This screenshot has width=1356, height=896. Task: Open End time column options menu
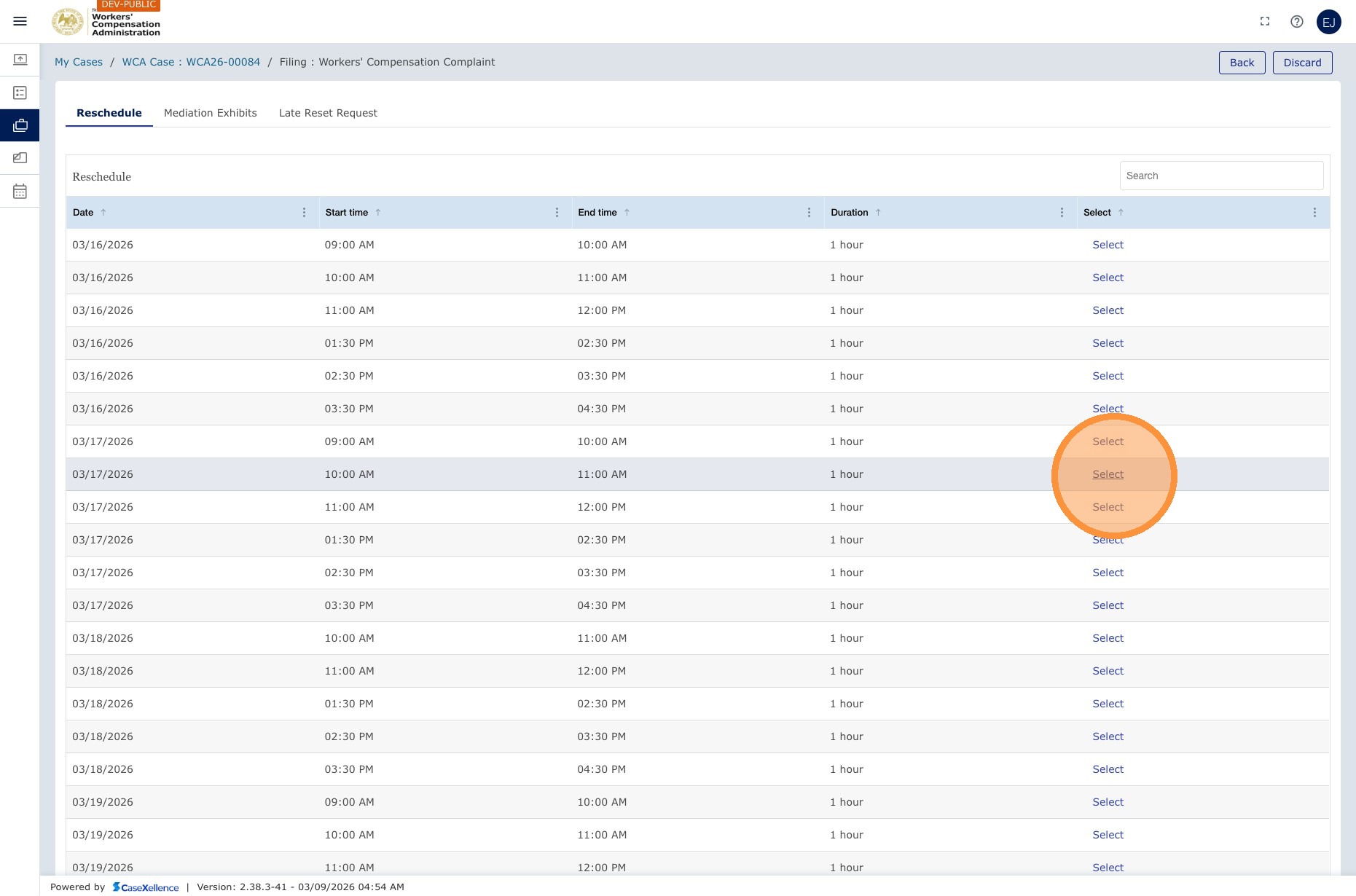click(810, 213)
